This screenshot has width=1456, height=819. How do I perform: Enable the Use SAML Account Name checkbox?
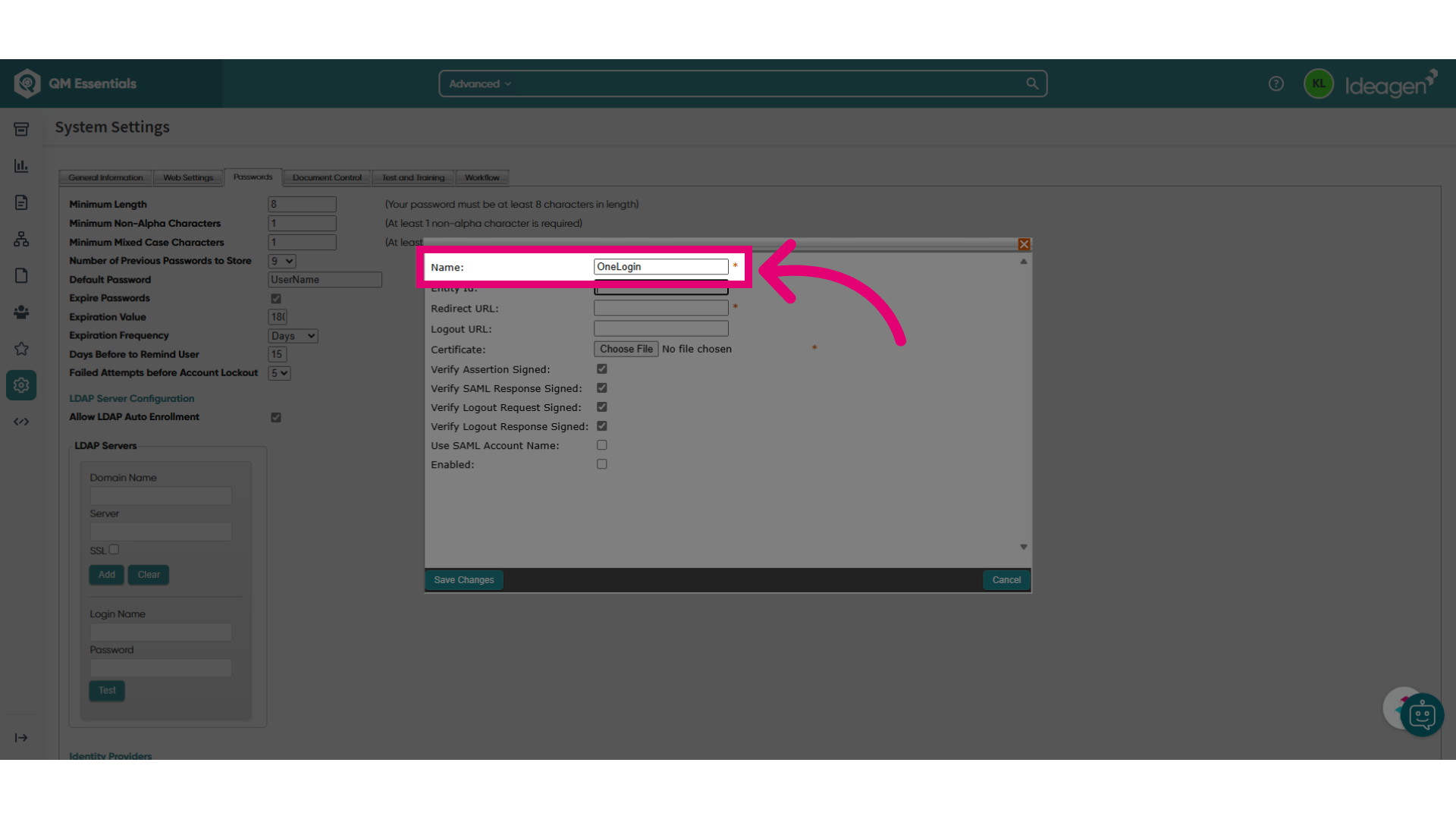[602, 445]
